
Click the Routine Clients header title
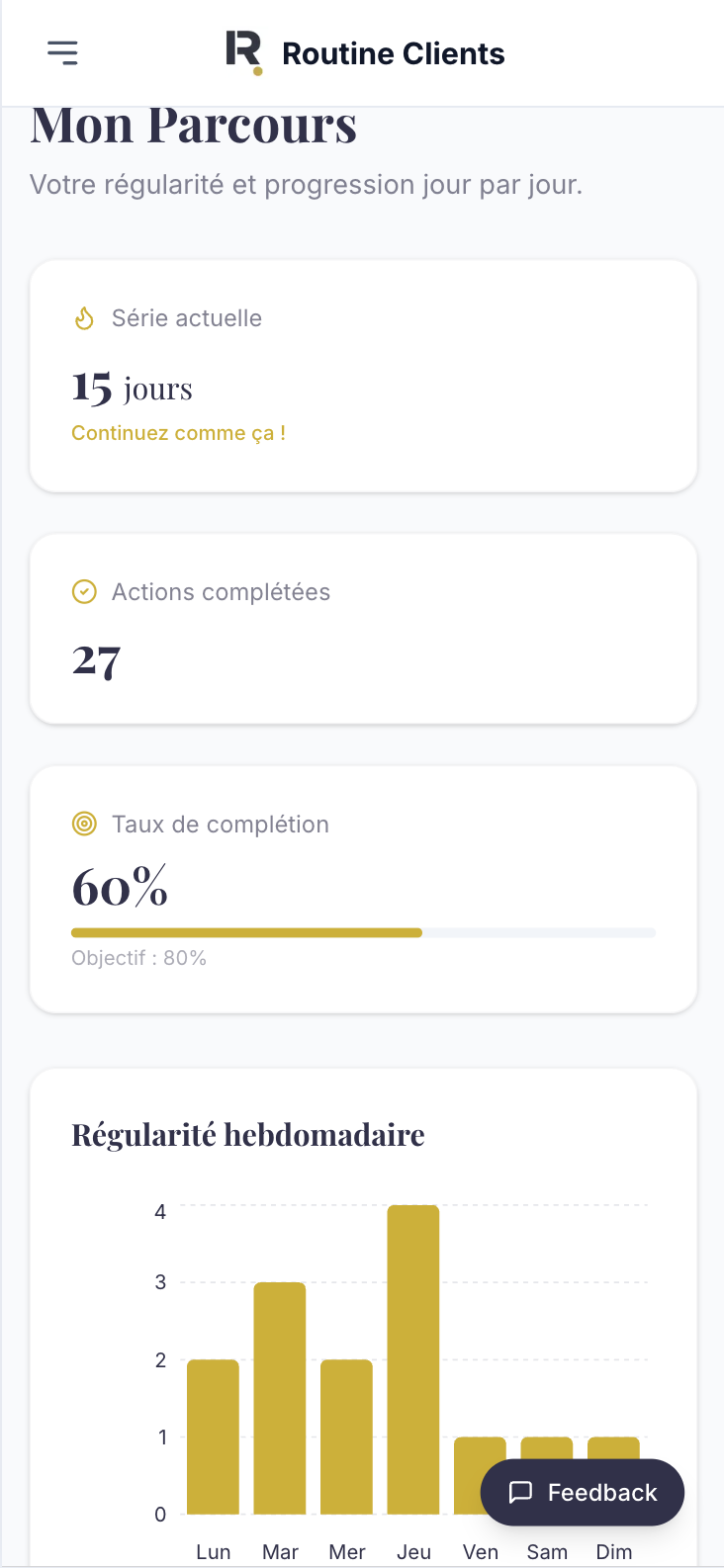coord(393,53)
